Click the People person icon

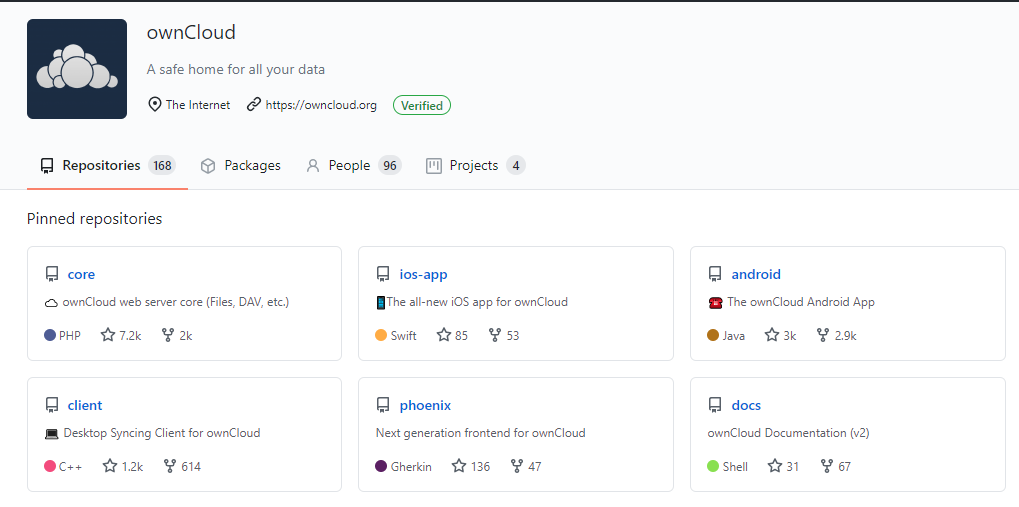click(313, 166)
